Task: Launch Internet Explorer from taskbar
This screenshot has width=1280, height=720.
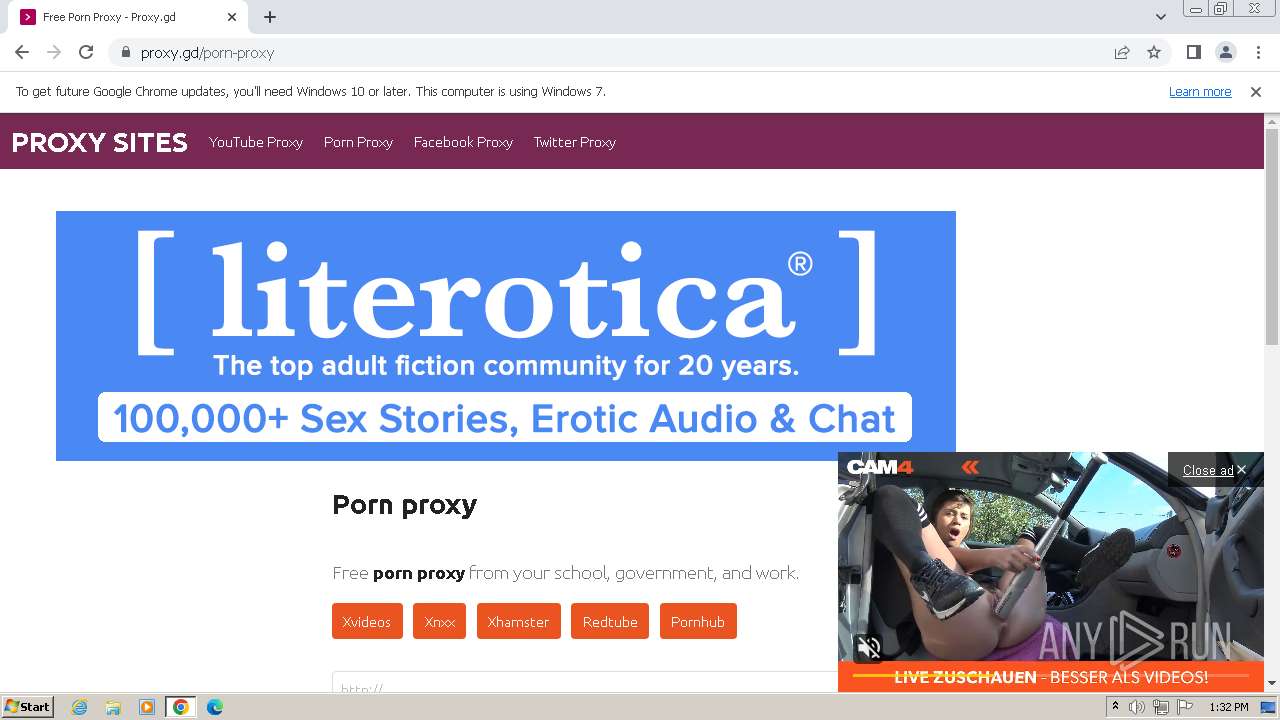Action: [x=79, y=707]
